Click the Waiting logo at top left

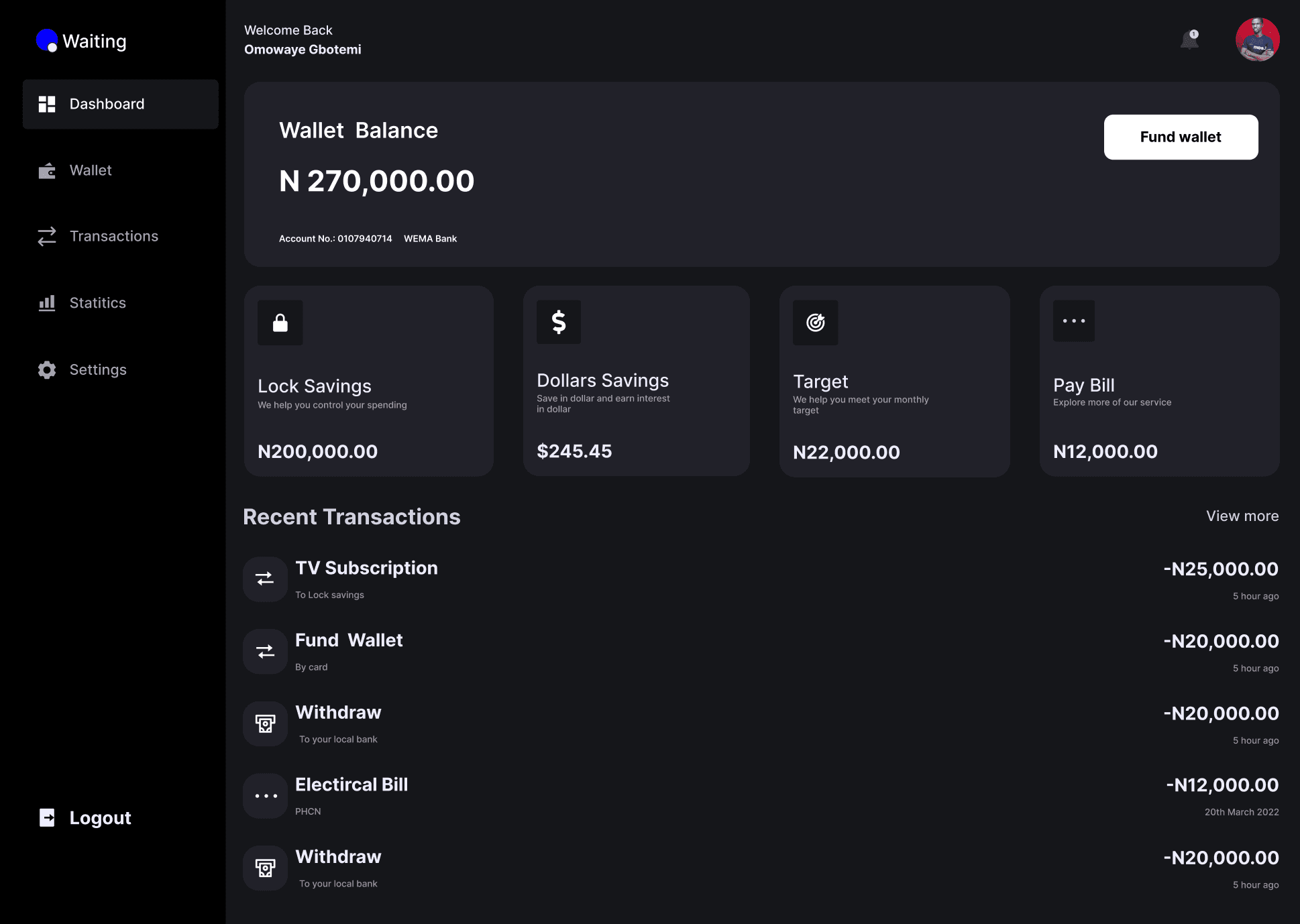tap(80, 41)
